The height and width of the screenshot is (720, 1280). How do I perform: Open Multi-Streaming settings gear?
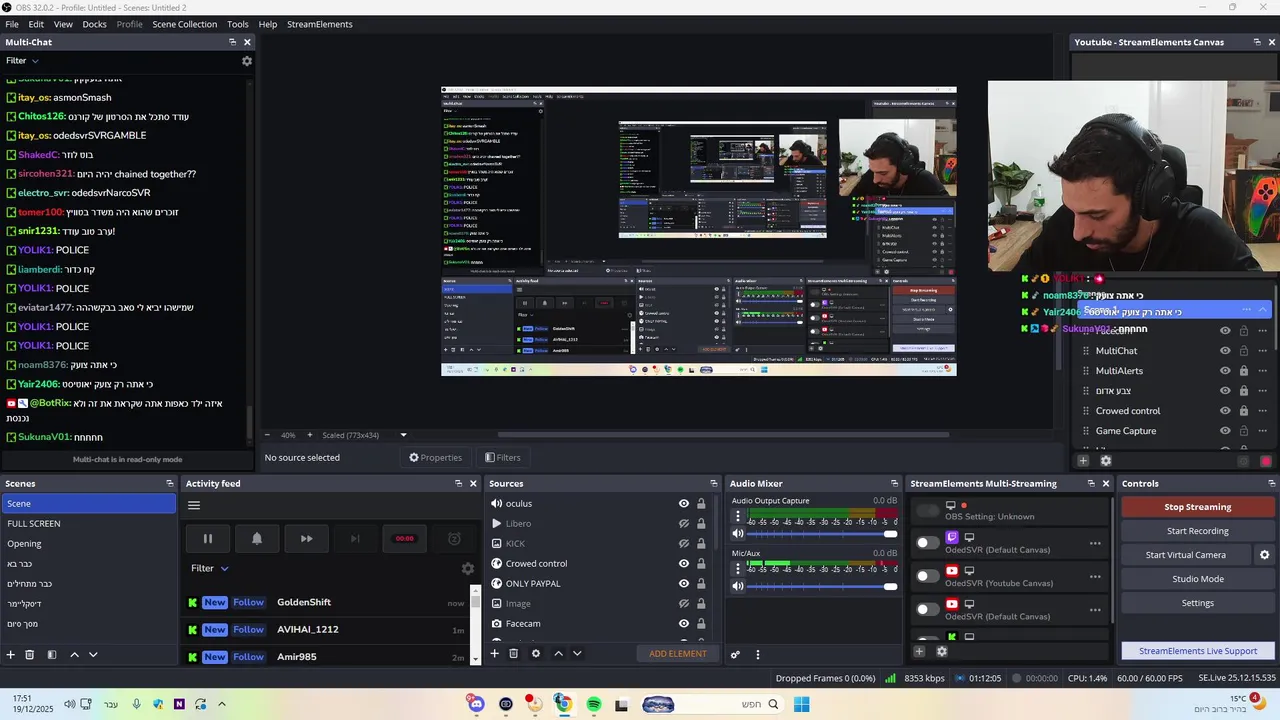941,652
